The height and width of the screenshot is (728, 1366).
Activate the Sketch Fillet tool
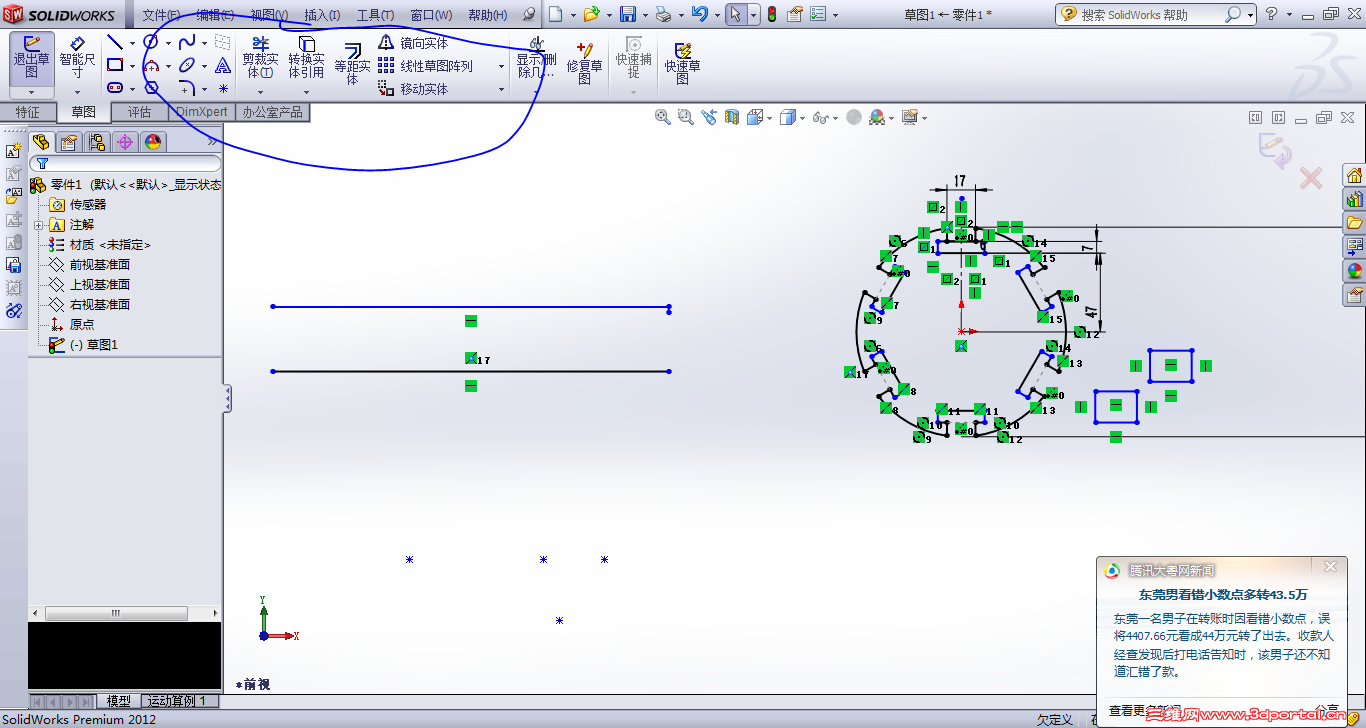(x=187, y=88)
